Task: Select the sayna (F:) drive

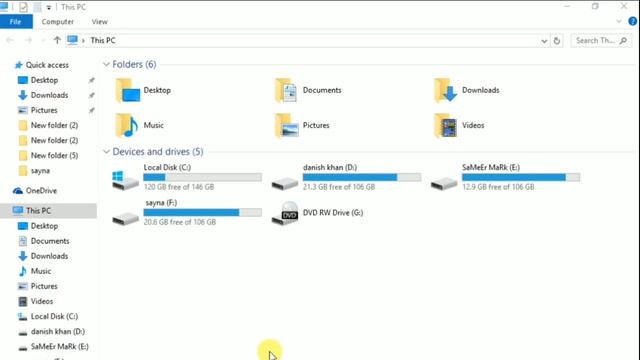Action: point(187,213)
